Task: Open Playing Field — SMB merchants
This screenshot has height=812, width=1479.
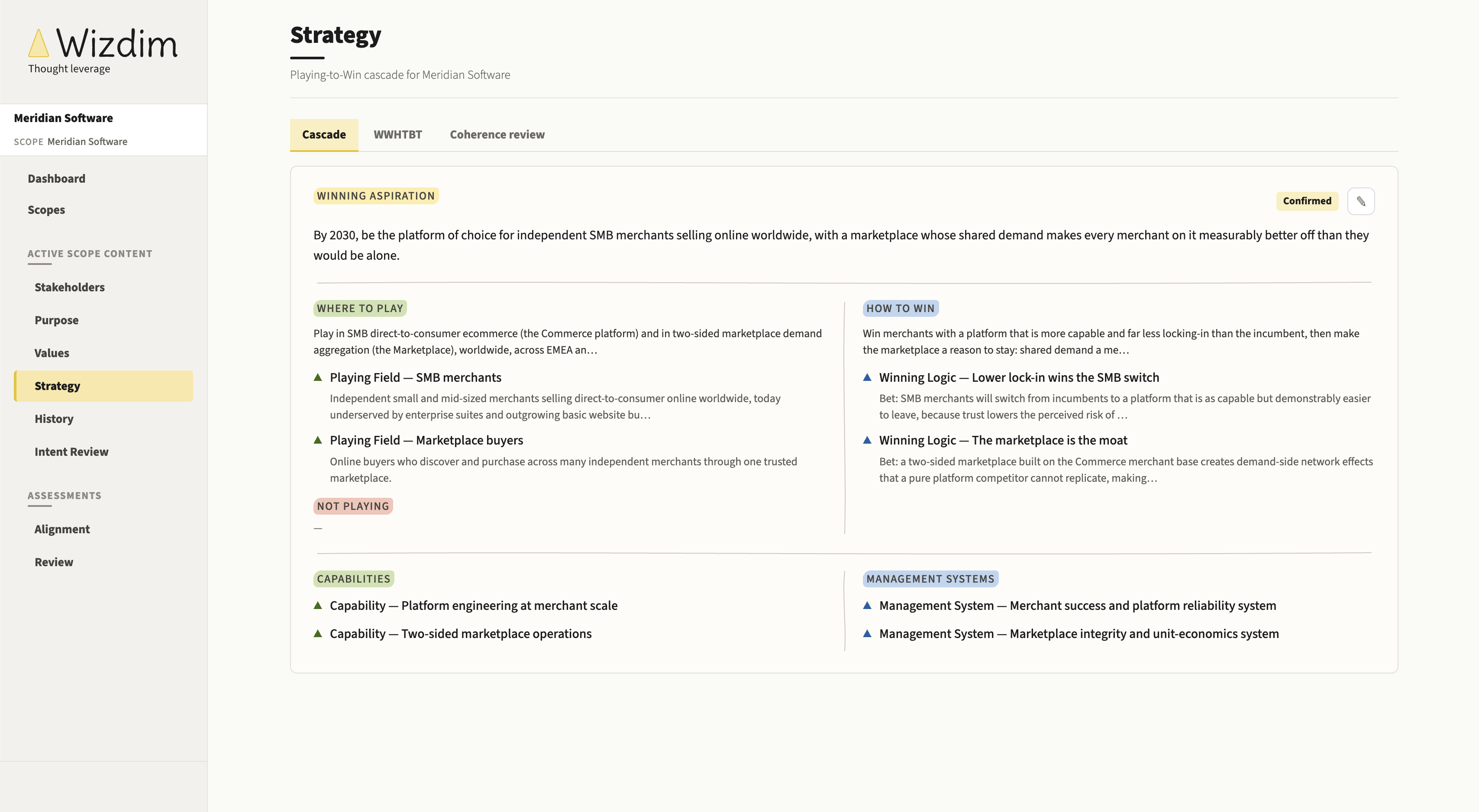Action: (415, 377)
